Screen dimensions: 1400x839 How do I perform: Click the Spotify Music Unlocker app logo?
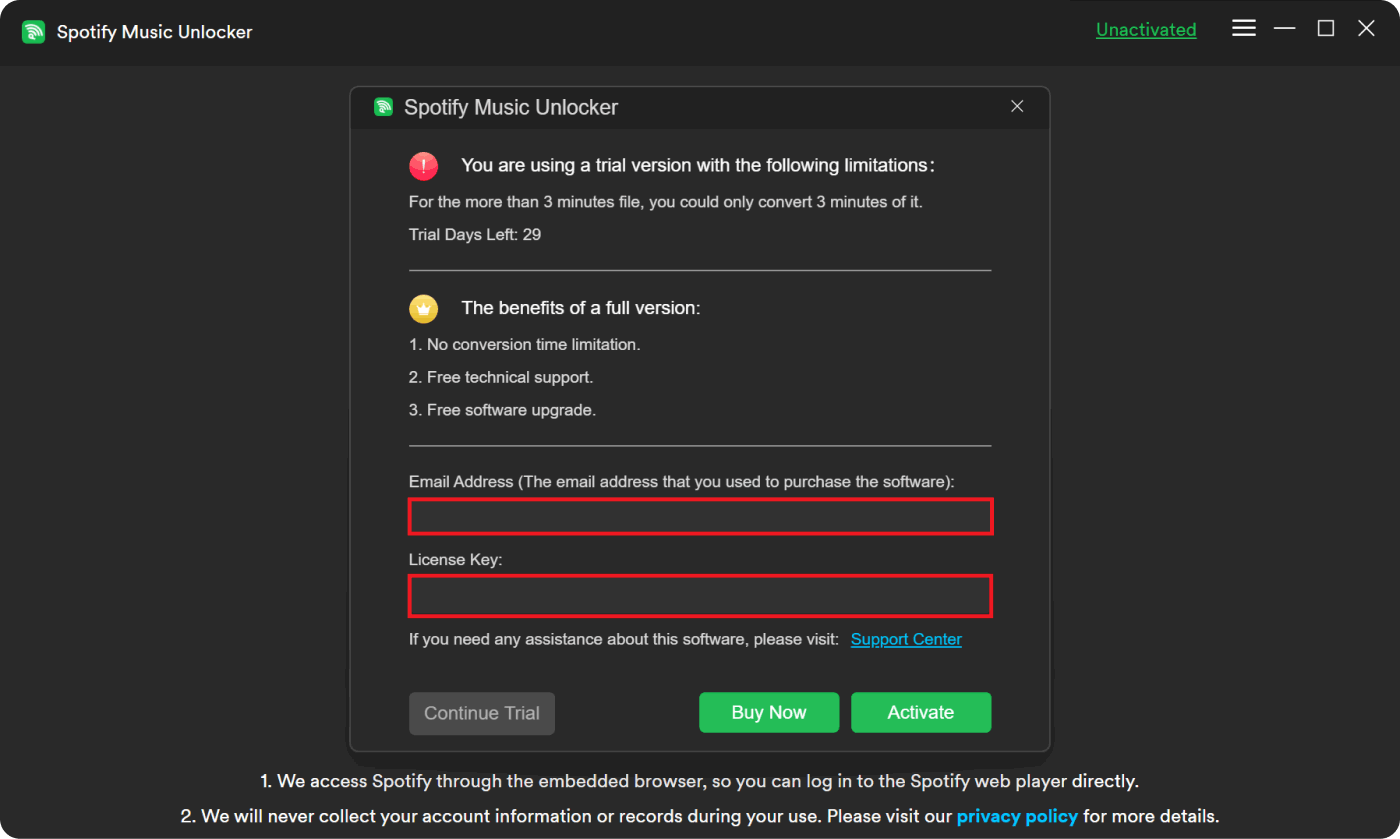33,32
